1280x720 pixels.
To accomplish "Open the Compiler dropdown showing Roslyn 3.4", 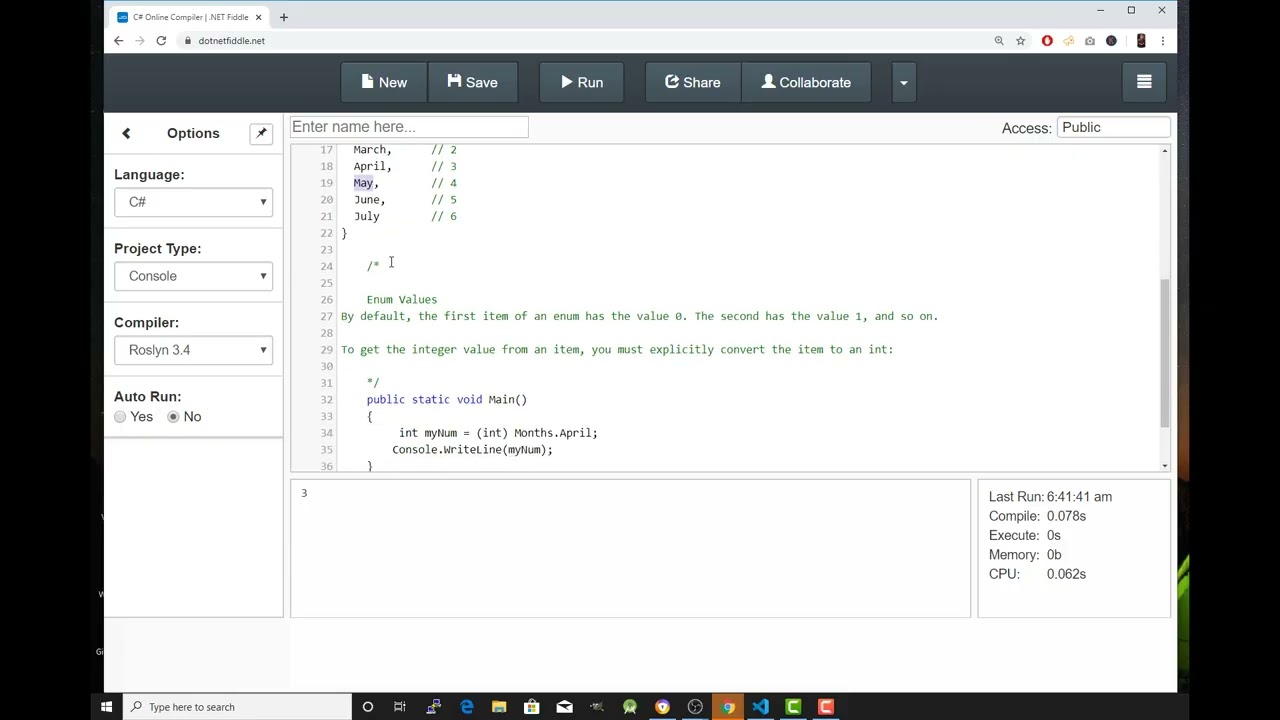I will click(193, 350).
